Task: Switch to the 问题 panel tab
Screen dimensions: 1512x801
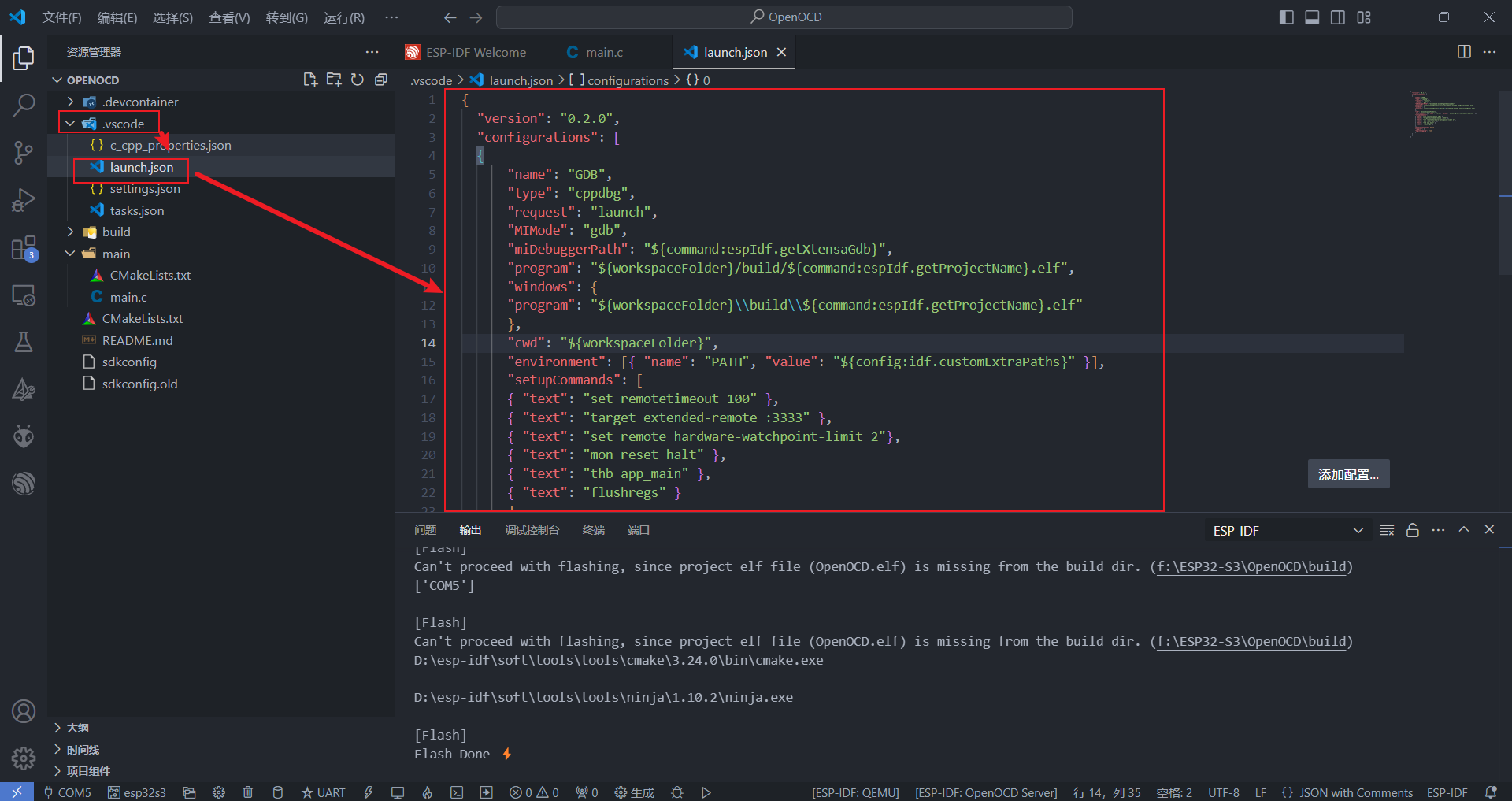Action: coord(425,530)
